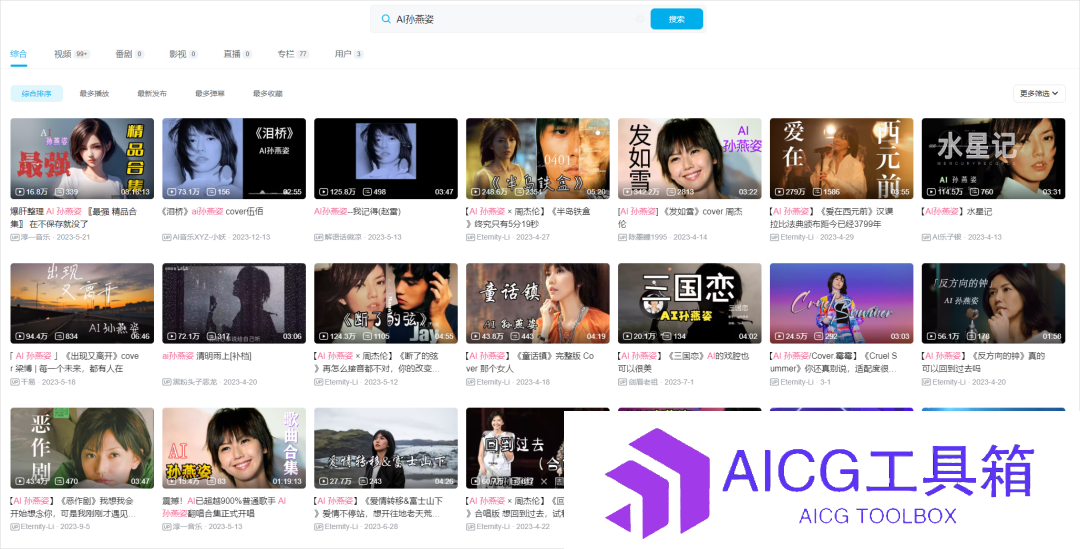Sort by 最新发布
Screen dimensions: 1080x549
152,94
